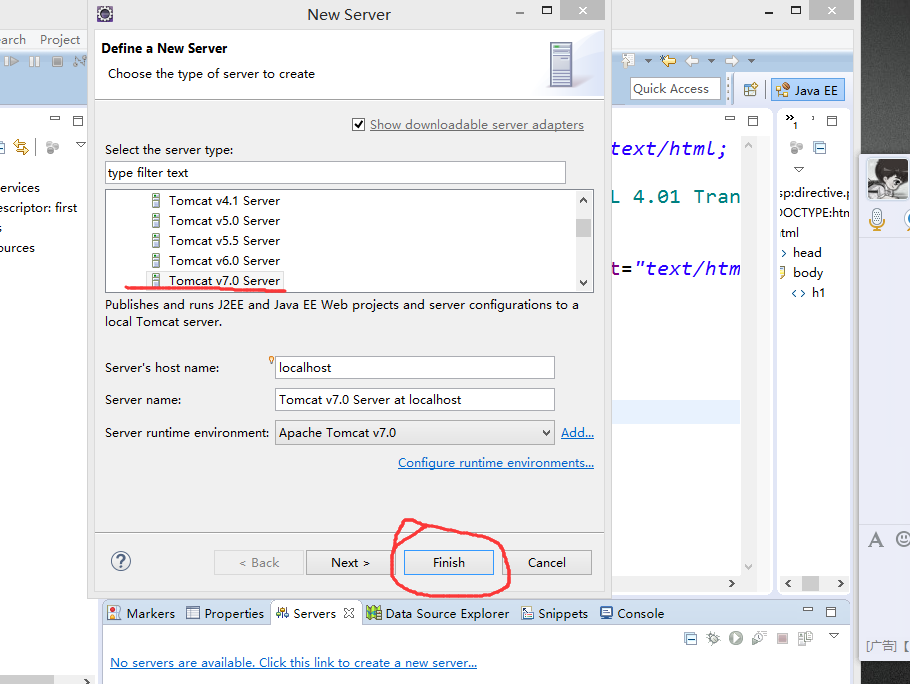Viewport: 910px width, 684px height.
Task: Click start server in profile mode icon
Action: (759, 638)
